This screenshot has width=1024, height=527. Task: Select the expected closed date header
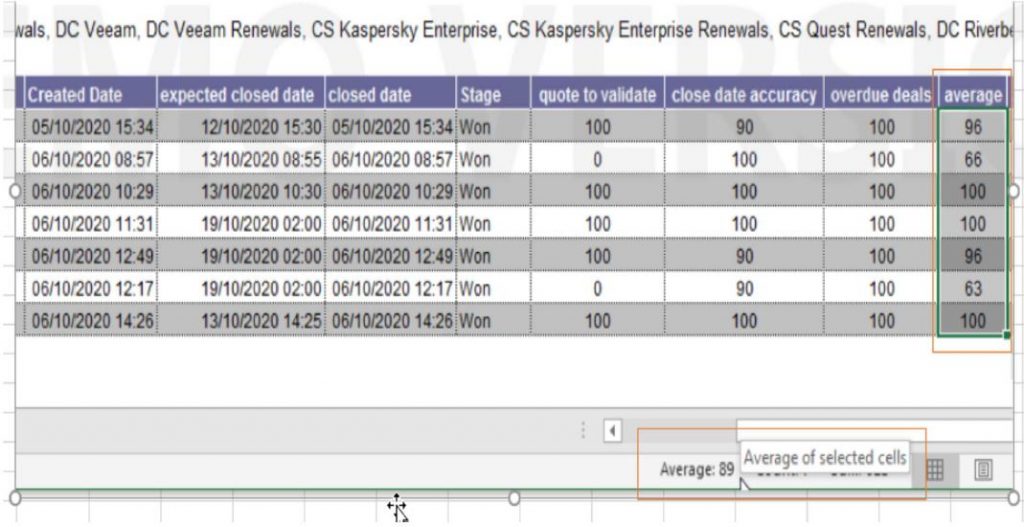click(240, 95)
